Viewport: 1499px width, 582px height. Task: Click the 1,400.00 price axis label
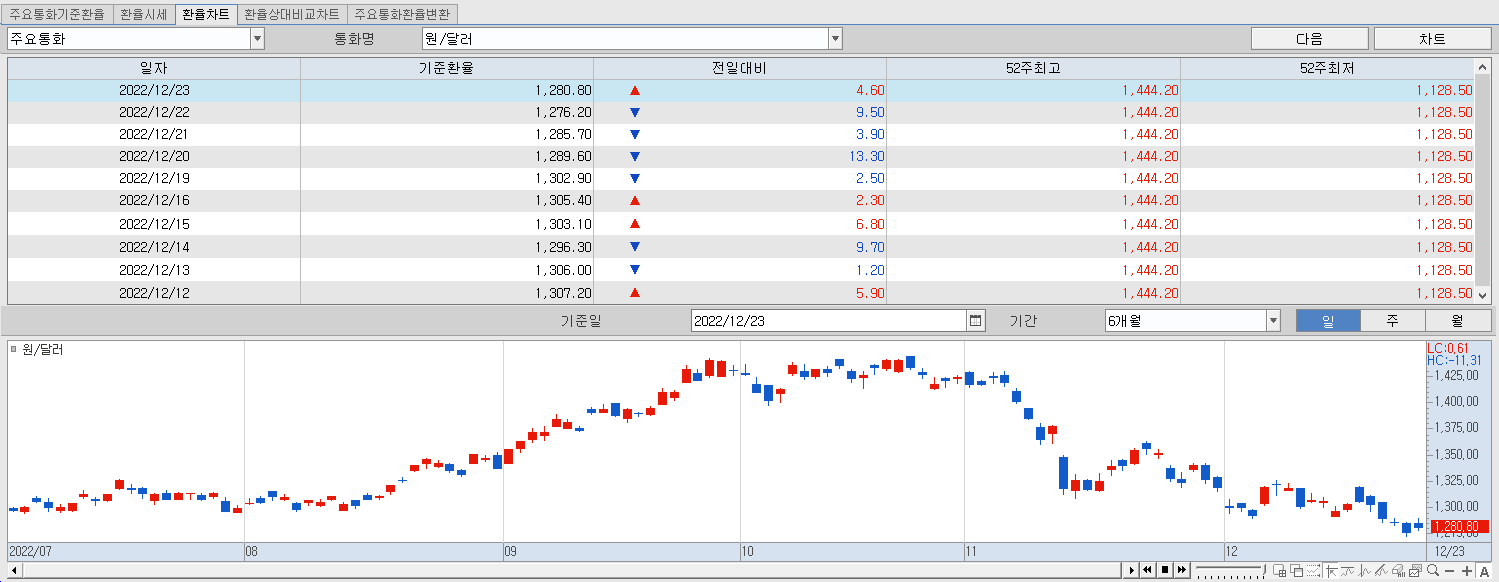[1457, 401]
